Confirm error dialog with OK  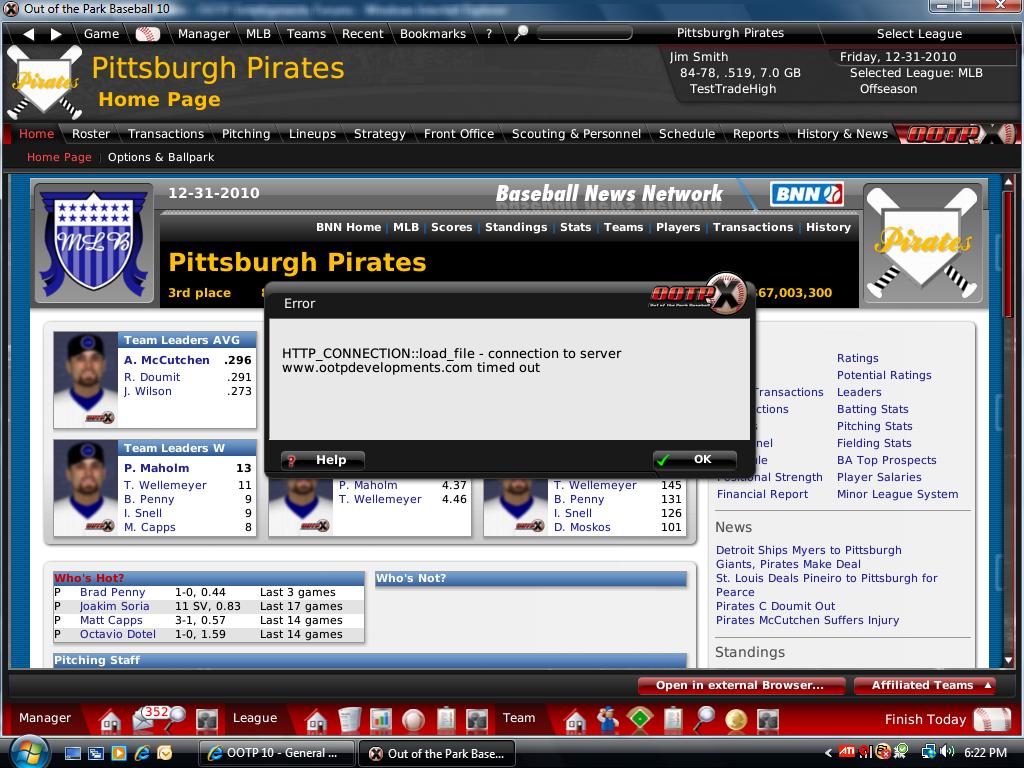tap(694, 460)
